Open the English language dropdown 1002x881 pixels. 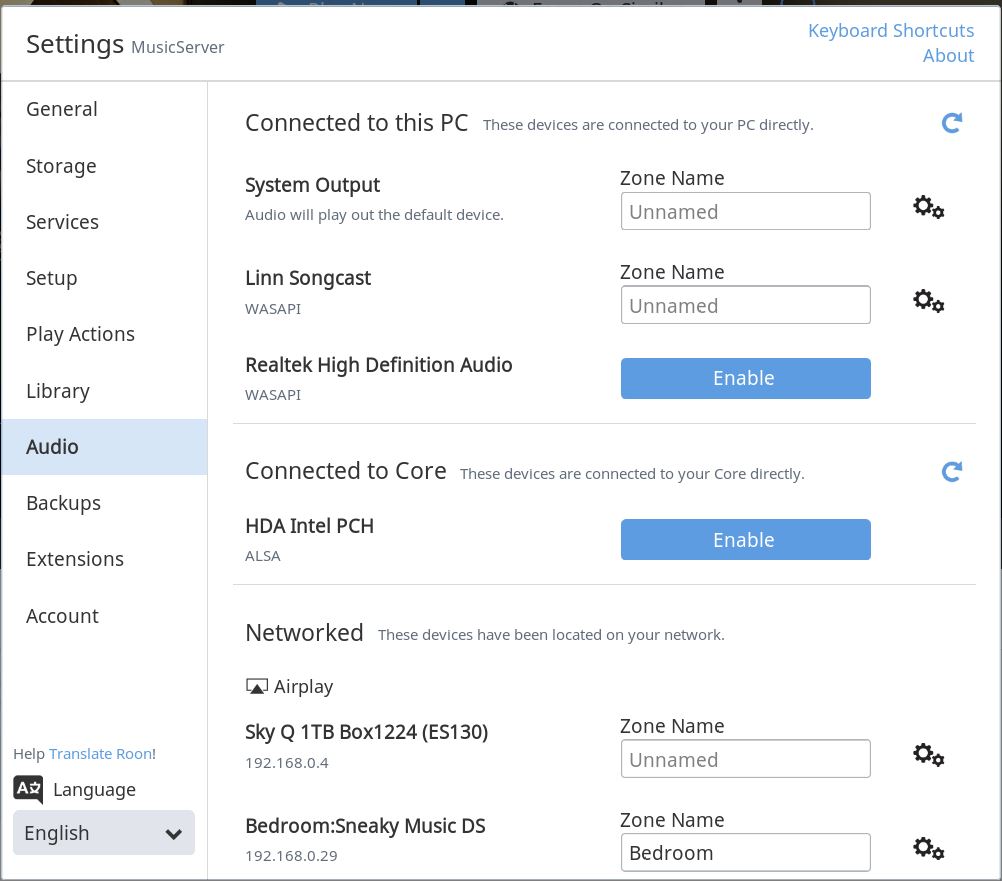[x=104, y=832]
